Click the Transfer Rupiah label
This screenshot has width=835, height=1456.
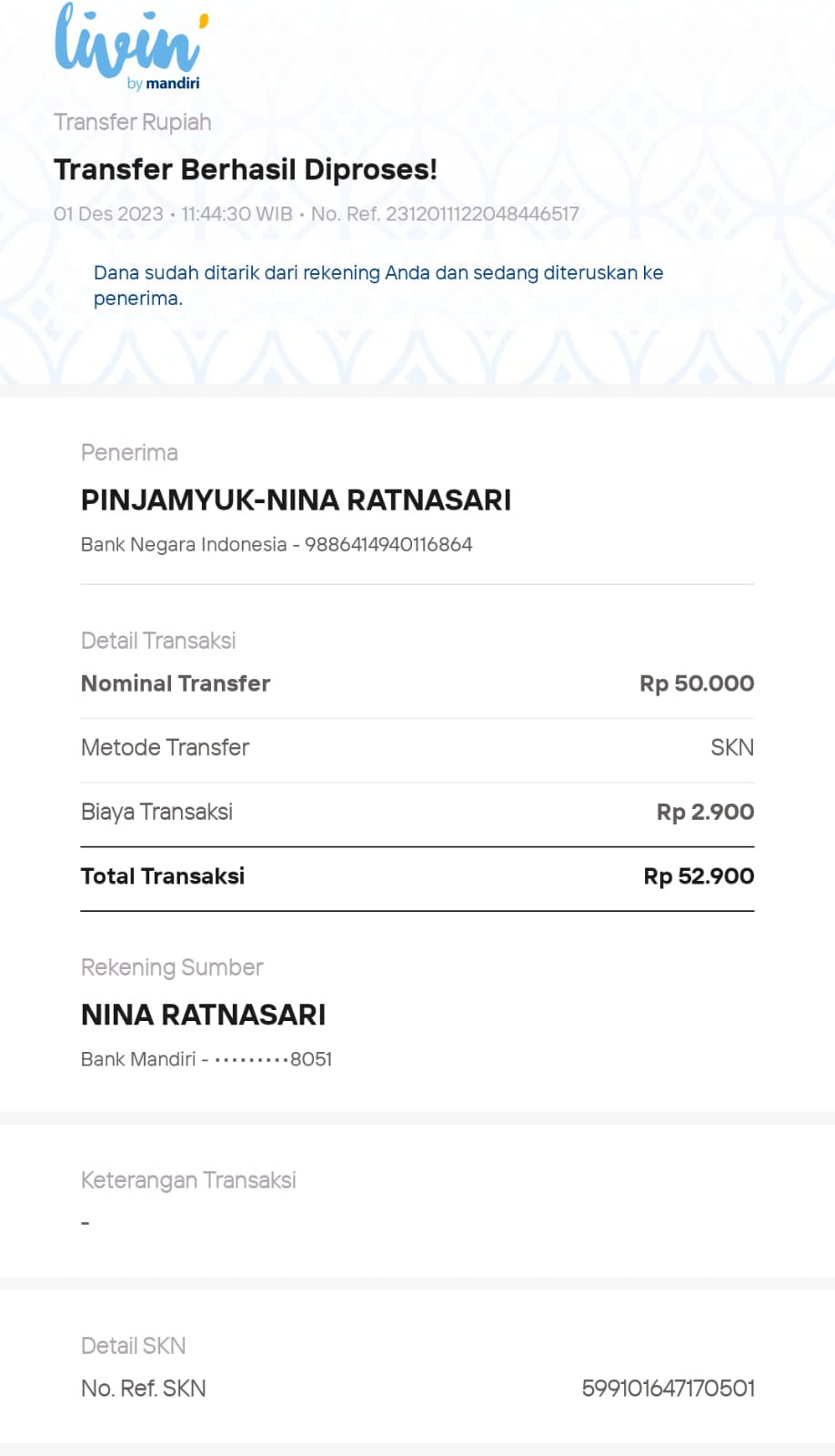pos(132,122)
